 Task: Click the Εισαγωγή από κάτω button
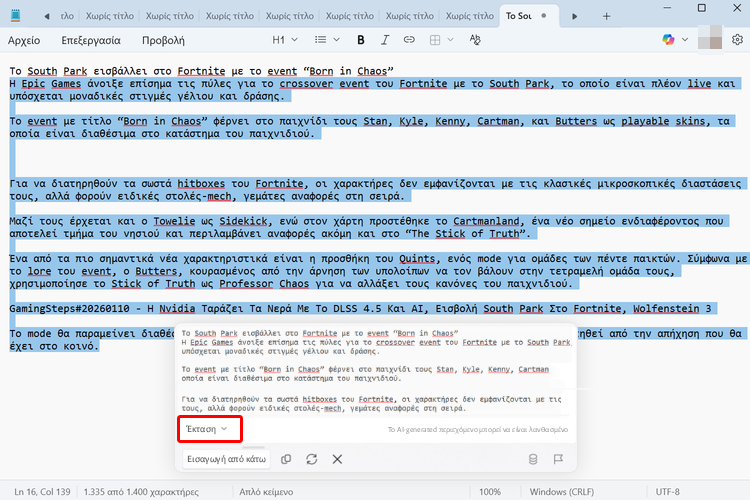(x=225, y=459)
